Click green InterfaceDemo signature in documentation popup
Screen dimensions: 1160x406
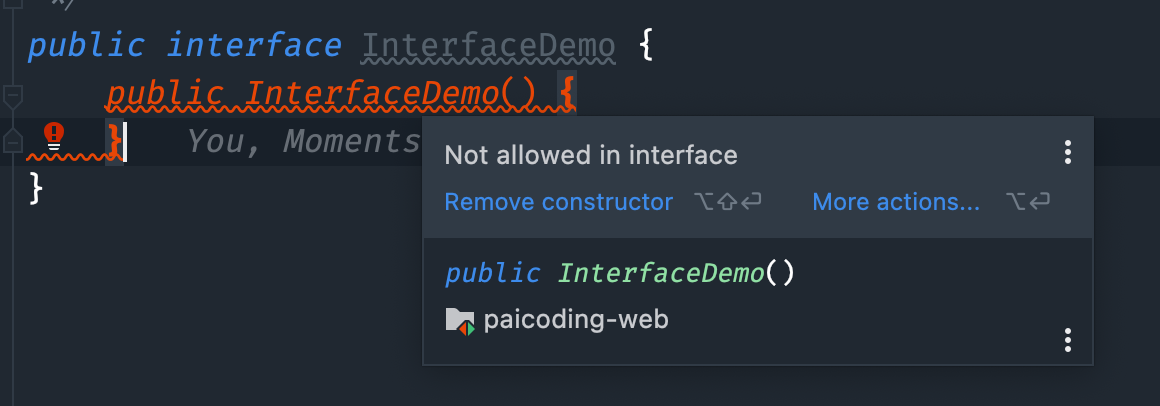click(661, 274)
